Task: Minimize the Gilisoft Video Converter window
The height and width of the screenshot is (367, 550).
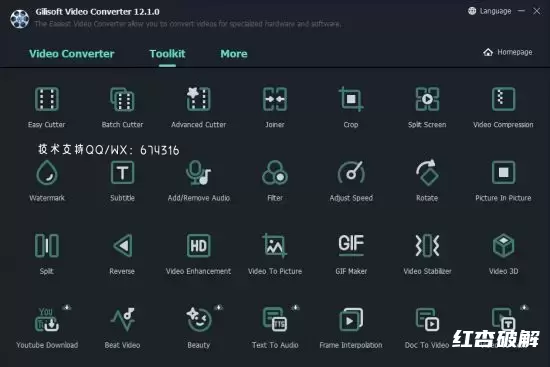Action: [x=522, y=11]
